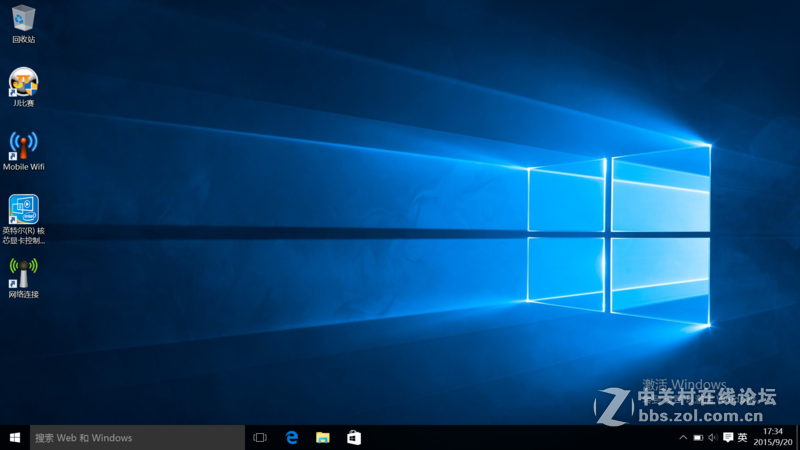Select the J比赛 desktop shortcut

click(23, 82)
